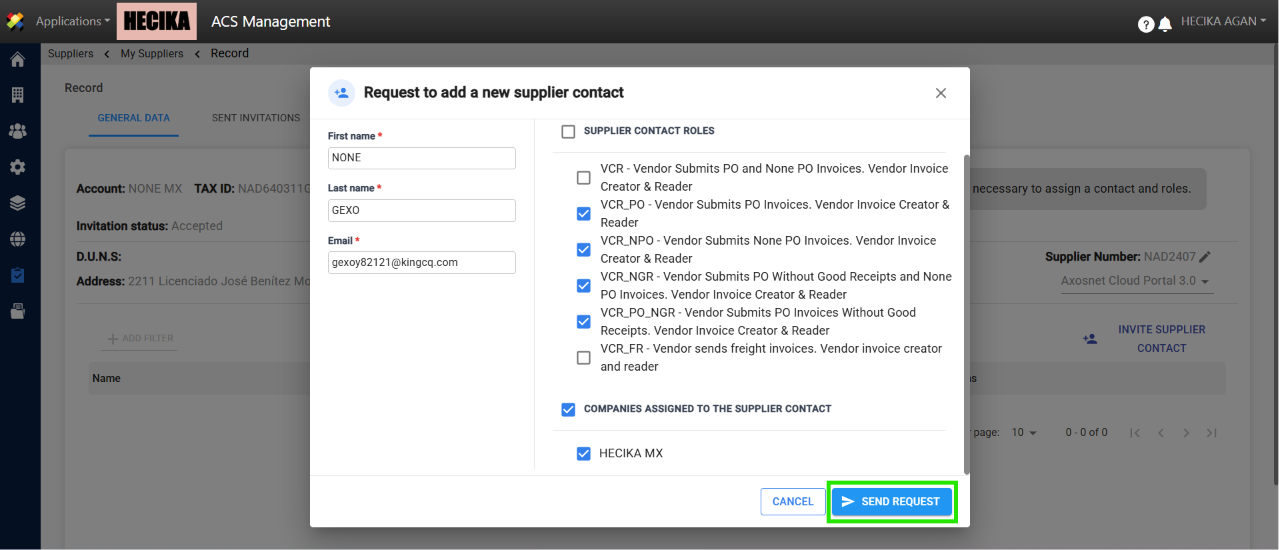Select the General Data tab
The height and width of the screenshot is (550, 1279).
(x=134, y=118)
